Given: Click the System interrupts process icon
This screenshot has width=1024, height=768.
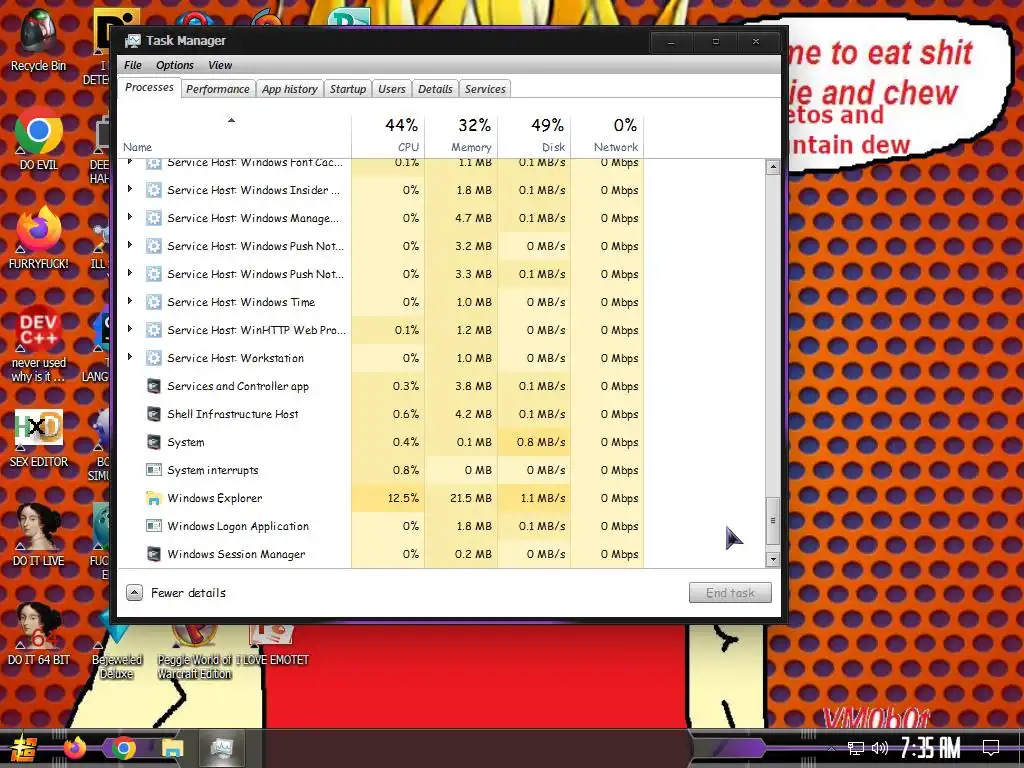Looking at the screenshot, I should pos(153,470).
